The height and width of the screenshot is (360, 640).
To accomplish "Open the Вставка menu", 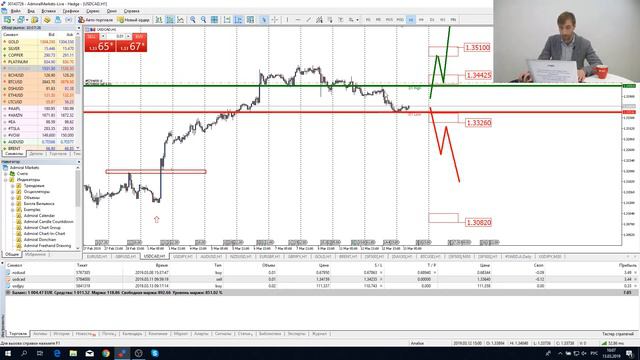I will point(49,11).
